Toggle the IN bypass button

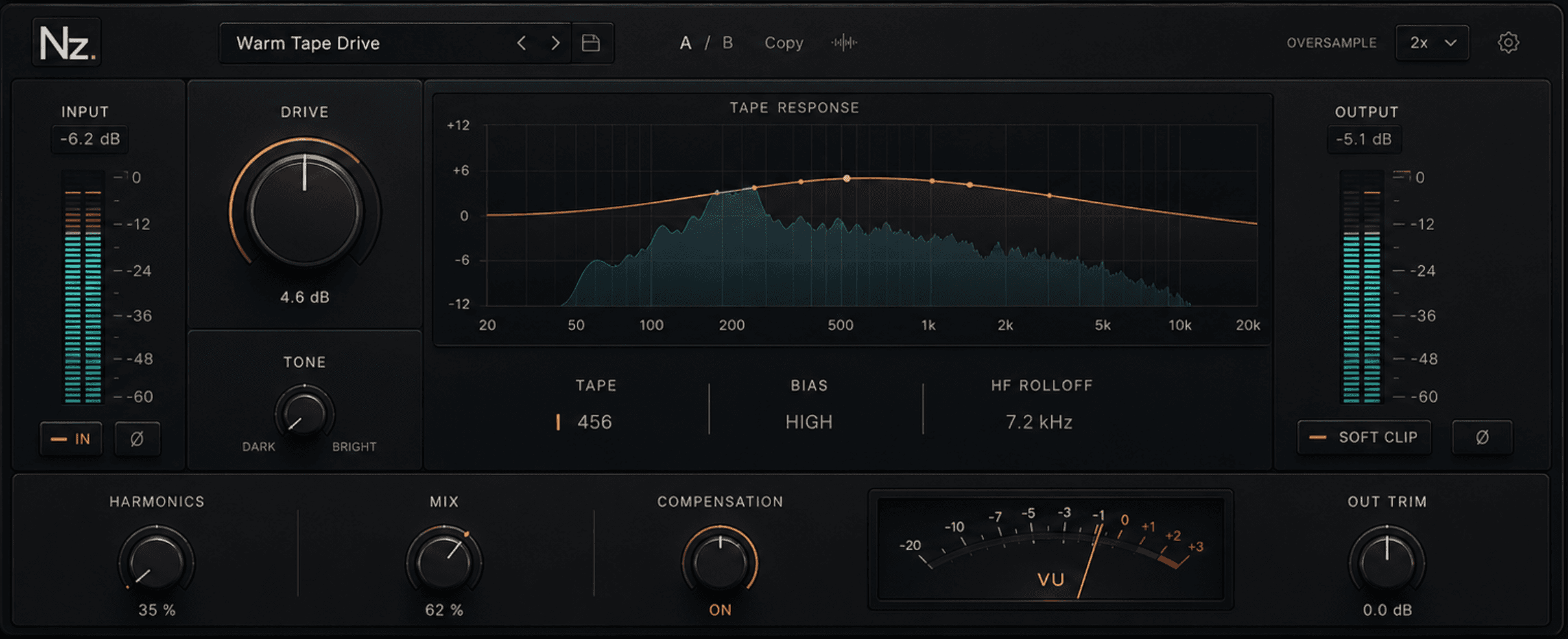point(71,439)
